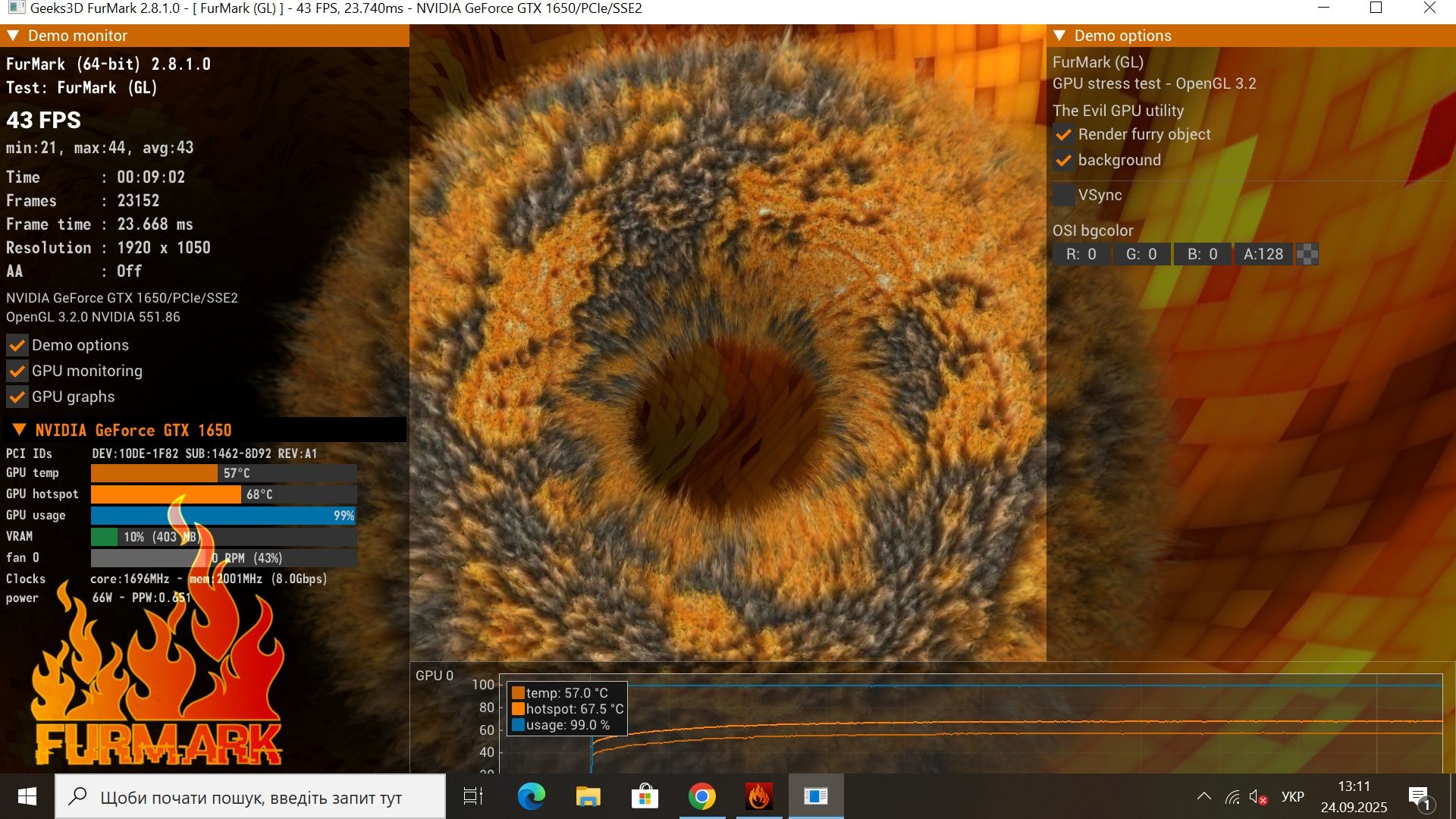The image size is (1456, 819).
Task: Collapse the Demo options panel
Action: tap(1060, 36)
